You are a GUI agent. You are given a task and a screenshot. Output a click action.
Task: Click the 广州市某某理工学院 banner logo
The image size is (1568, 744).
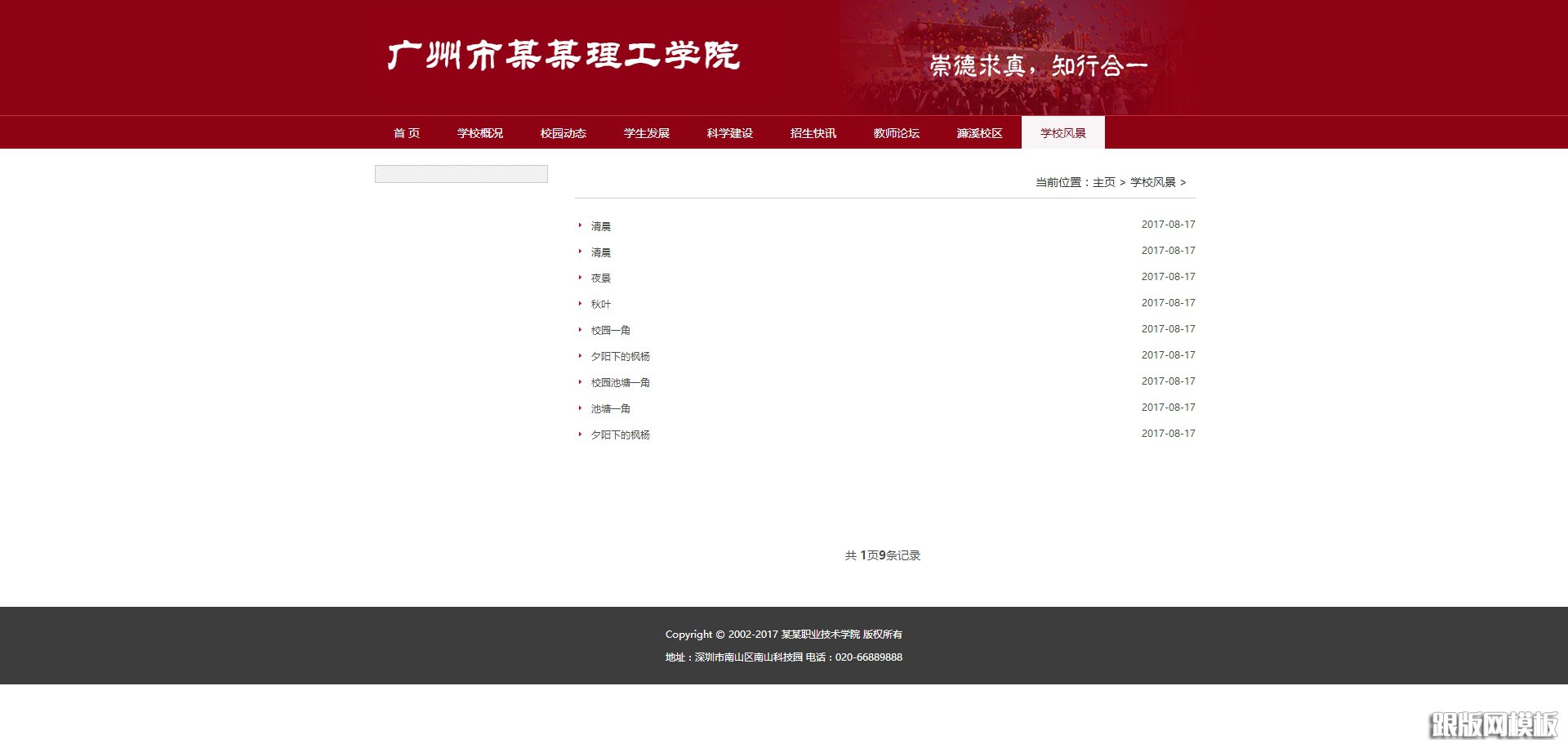point(562,56)
